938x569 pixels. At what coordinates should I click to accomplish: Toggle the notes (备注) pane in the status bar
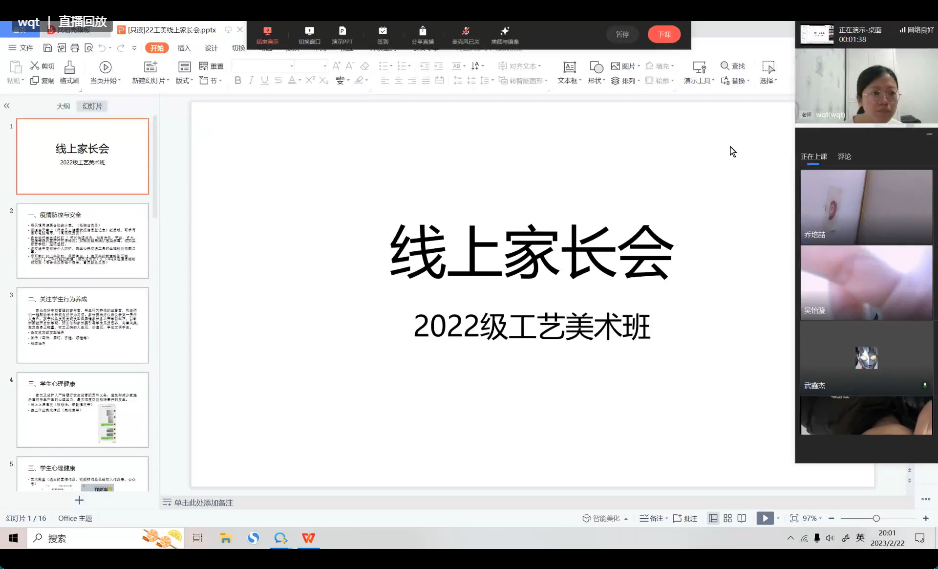point(651,518)
